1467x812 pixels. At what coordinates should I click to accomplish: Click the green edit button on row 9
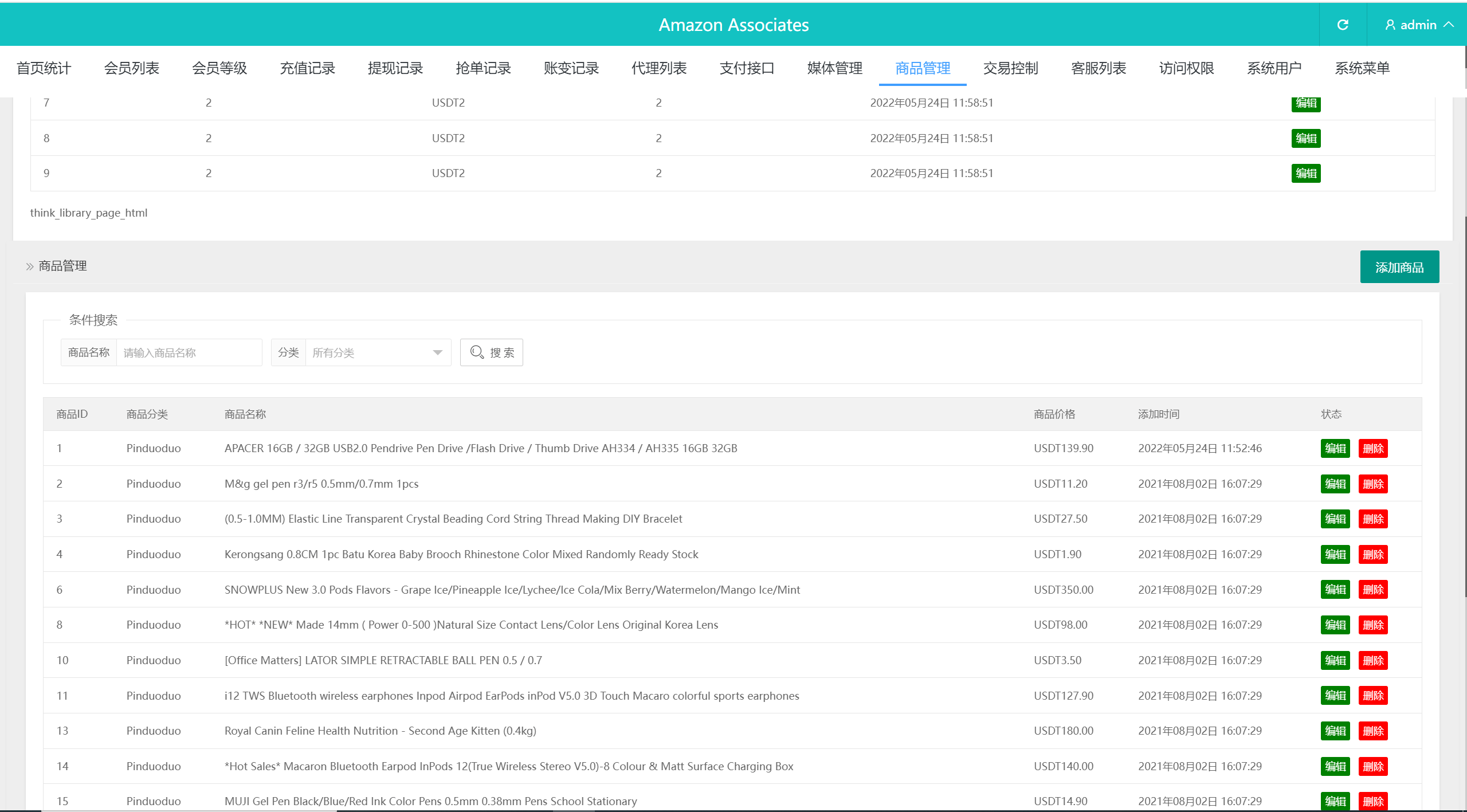click(x=1305, y=173)
